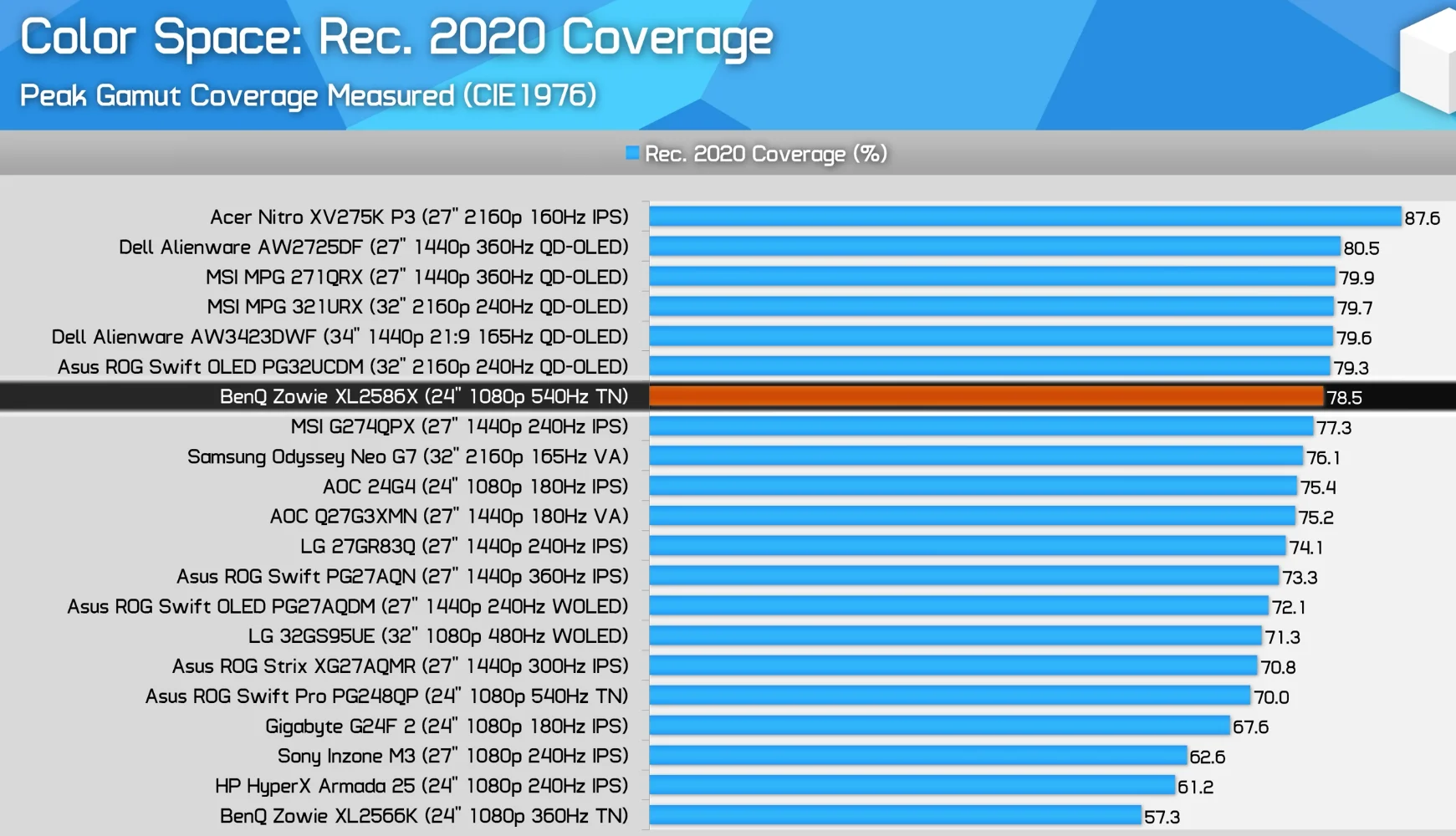Click the 62.6 value
The width and height of the screenshot is (1456, 836).
point(1208,757)
